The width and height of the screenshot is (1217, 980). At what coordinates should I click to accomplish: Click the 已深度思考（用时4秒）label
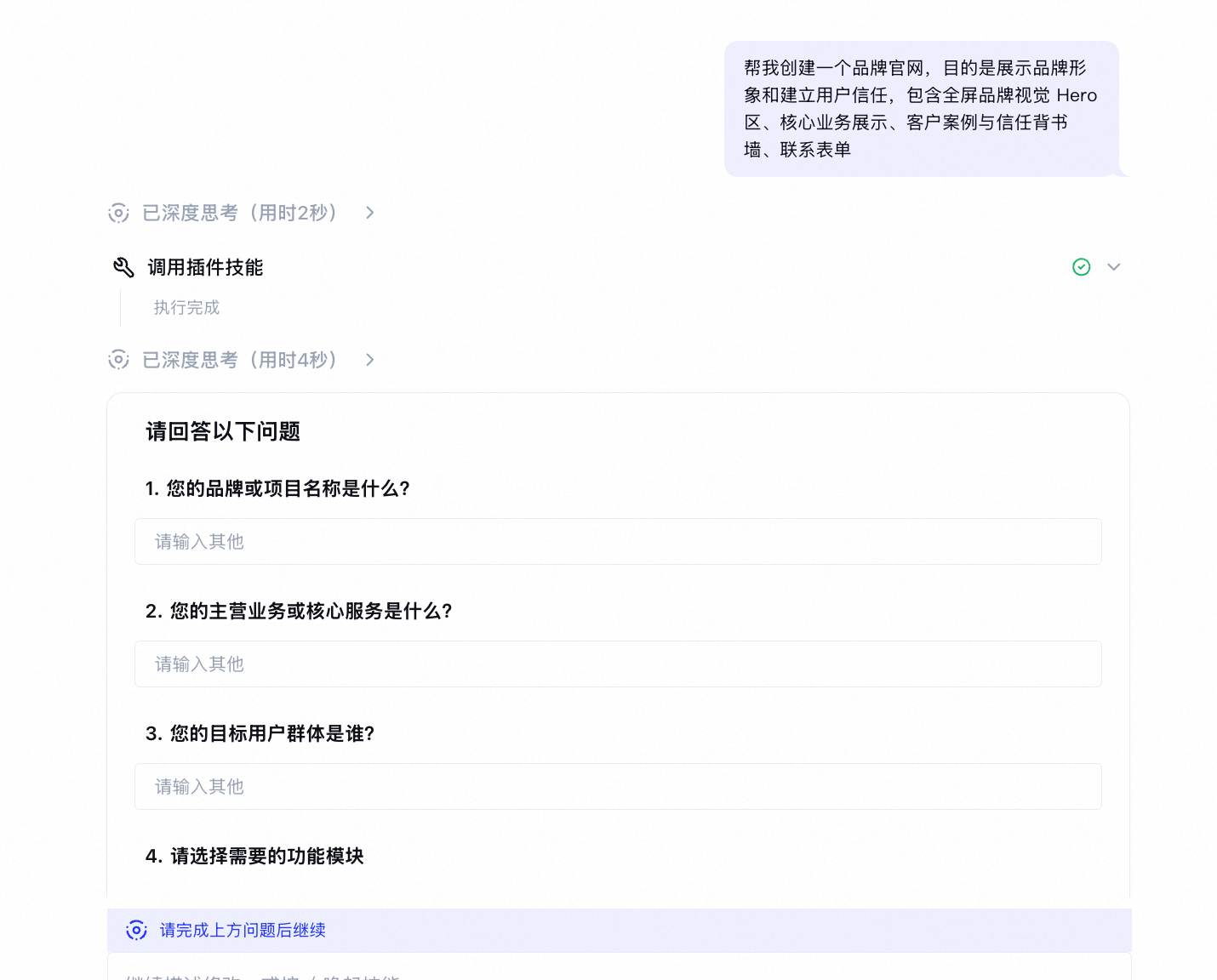tap(240, 360)
